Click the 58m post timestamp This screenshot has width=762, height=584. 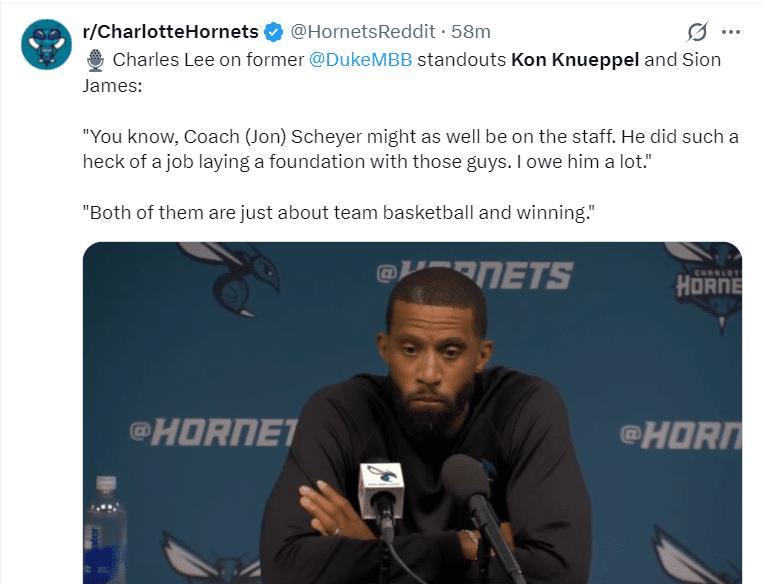click(471, 32)
